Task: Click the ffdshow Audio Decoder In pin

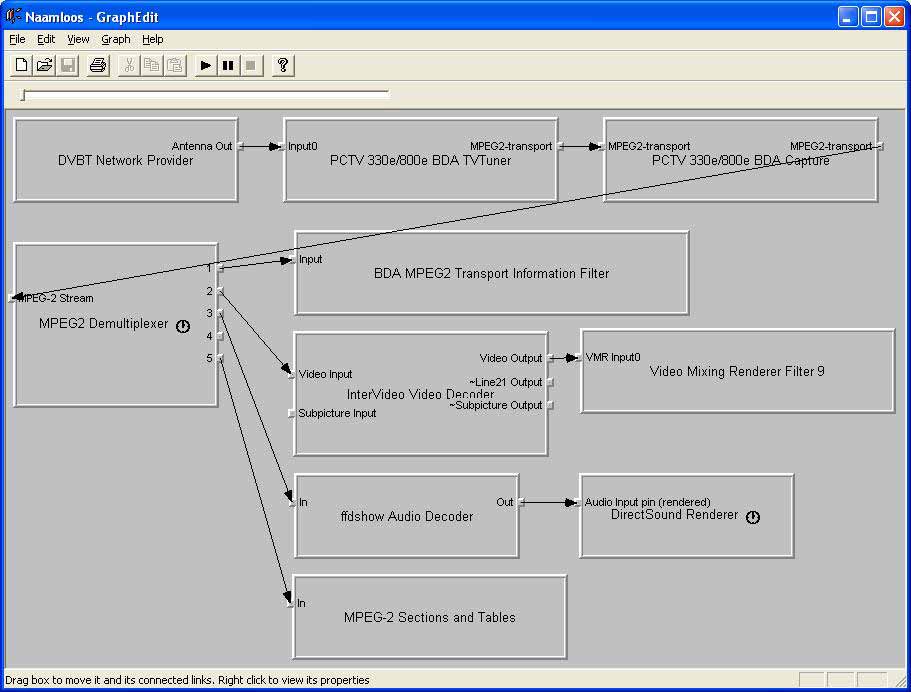Action: (293, 503)
